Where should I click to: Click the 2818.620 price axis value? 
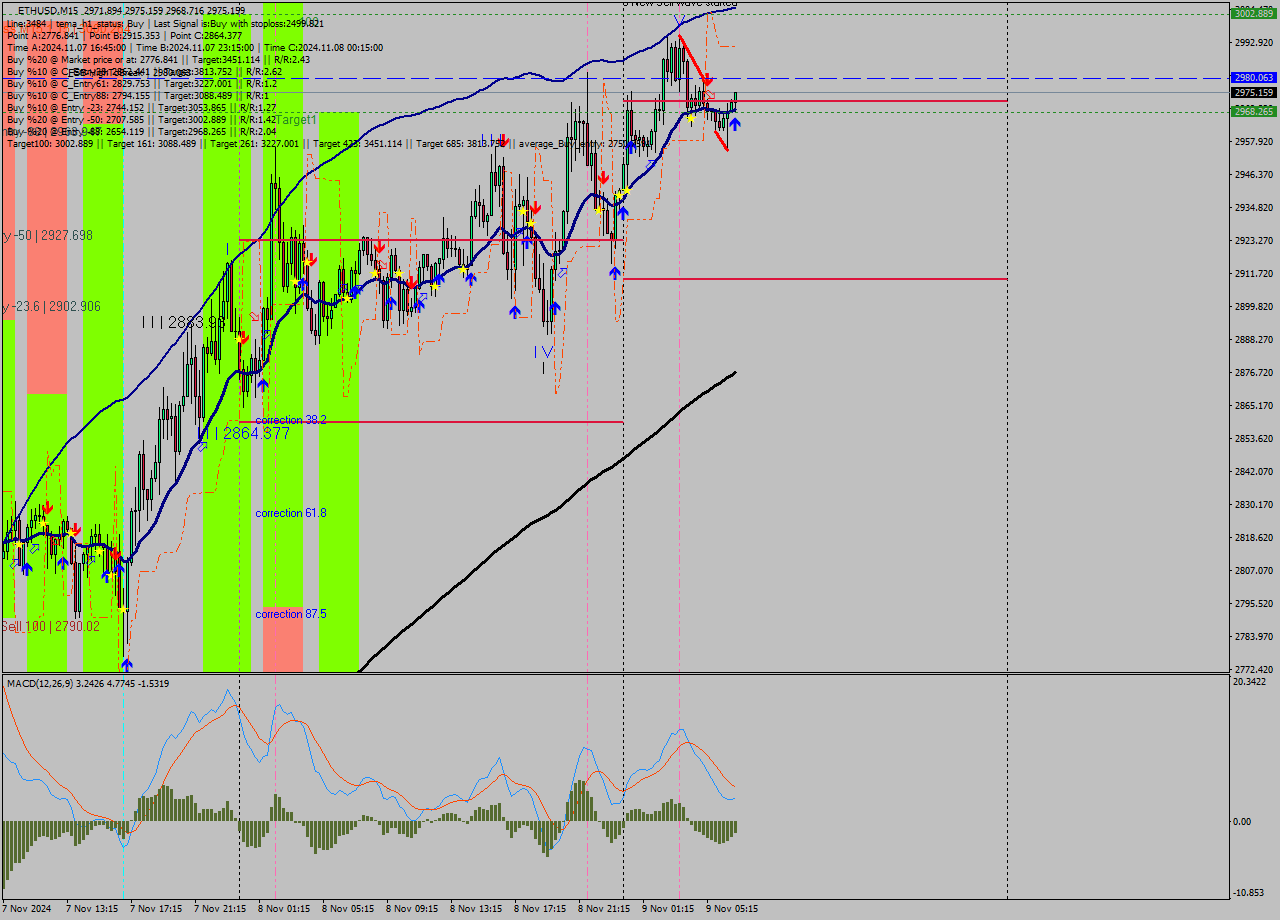(1254, 537)
